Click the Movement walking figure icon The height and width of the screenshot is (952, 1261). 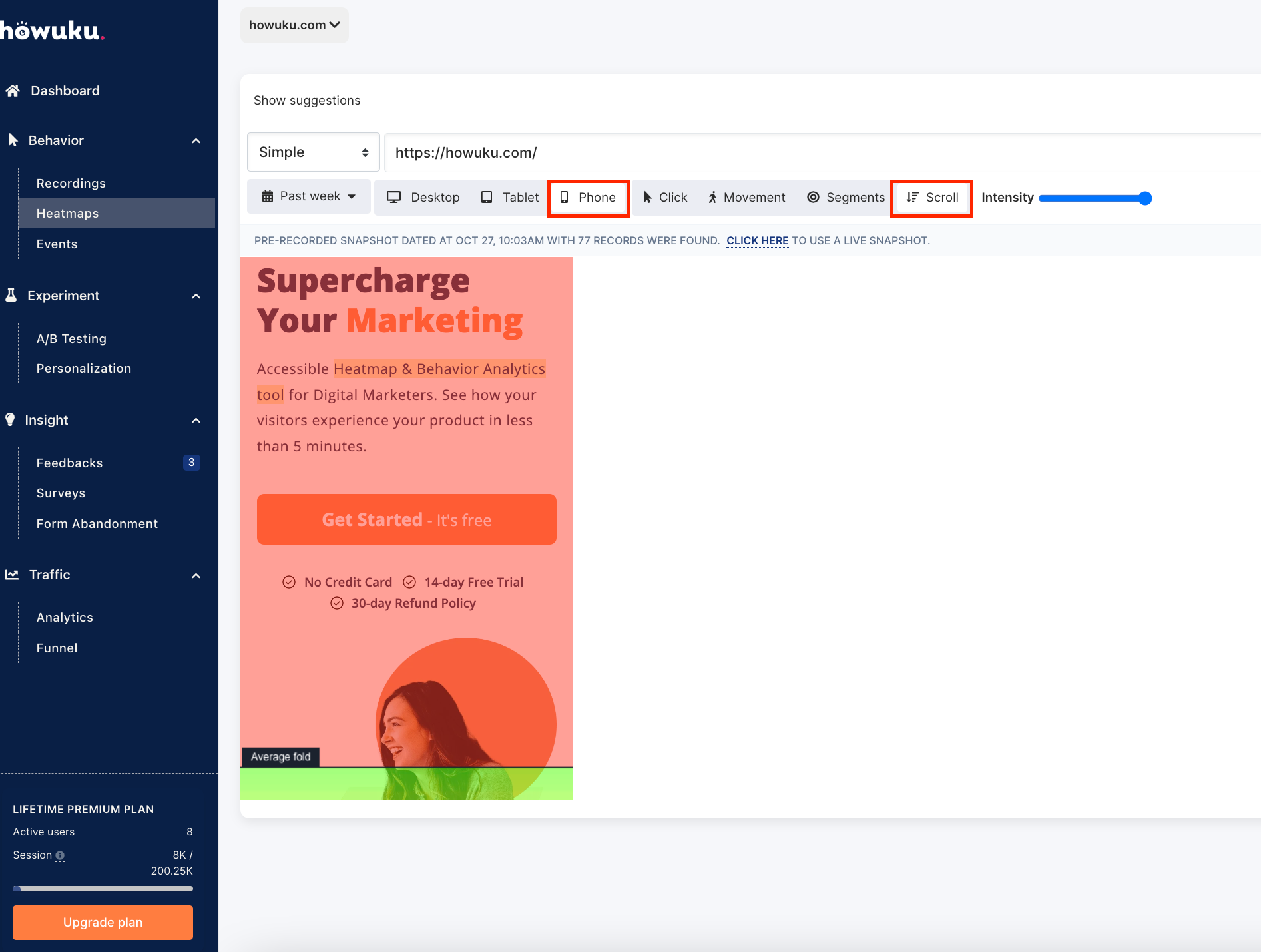click(712, 197)
